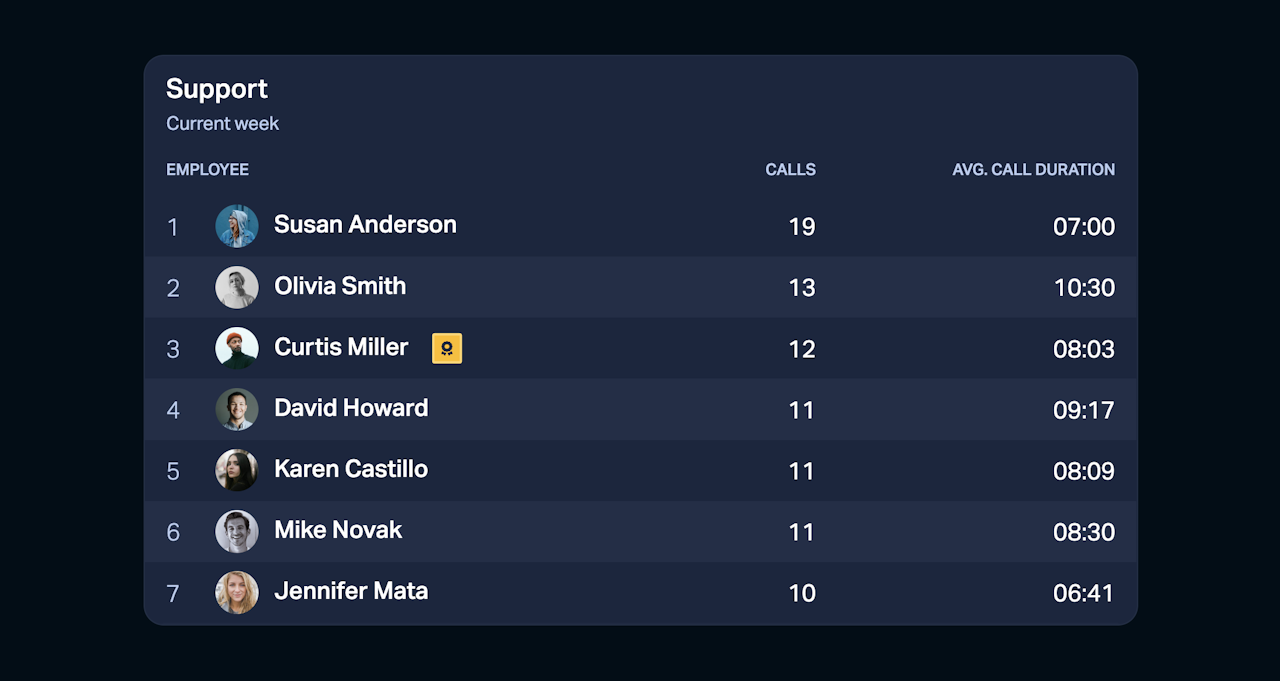Click the Mike Novak name
The height and width of the screenshot is (681, 1280).
pyautogui.click(x=338, y=530)
